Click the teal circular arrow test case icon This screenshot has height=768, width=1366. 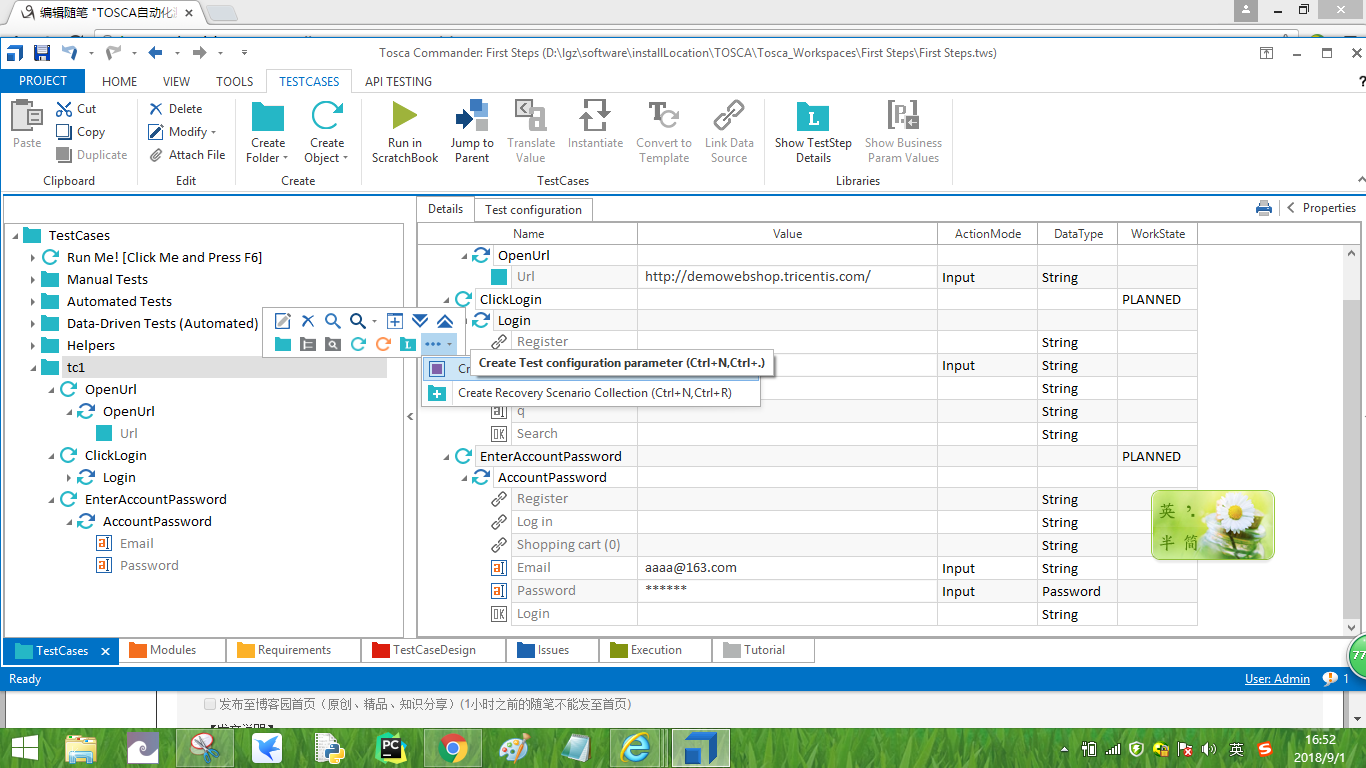(358, 344)
